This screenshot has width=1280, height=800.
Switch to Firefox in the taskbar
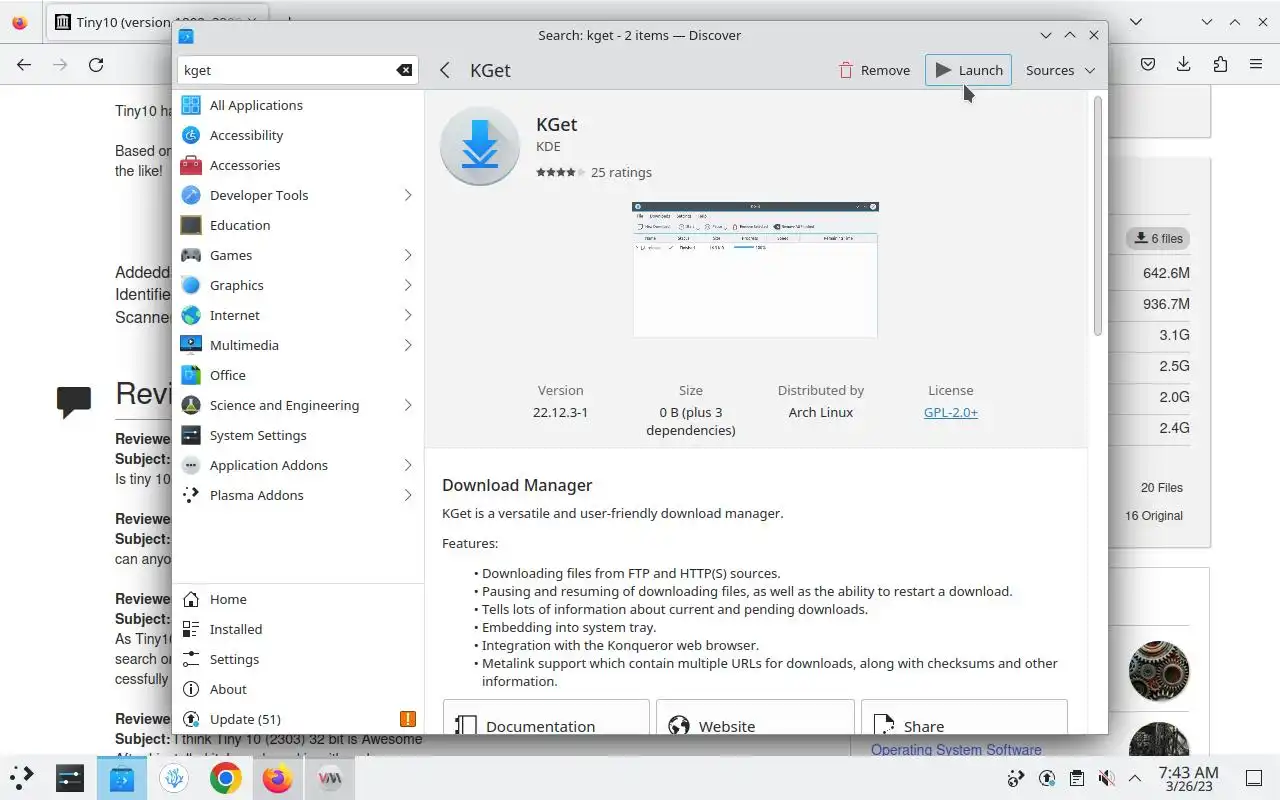click(278, 778)
